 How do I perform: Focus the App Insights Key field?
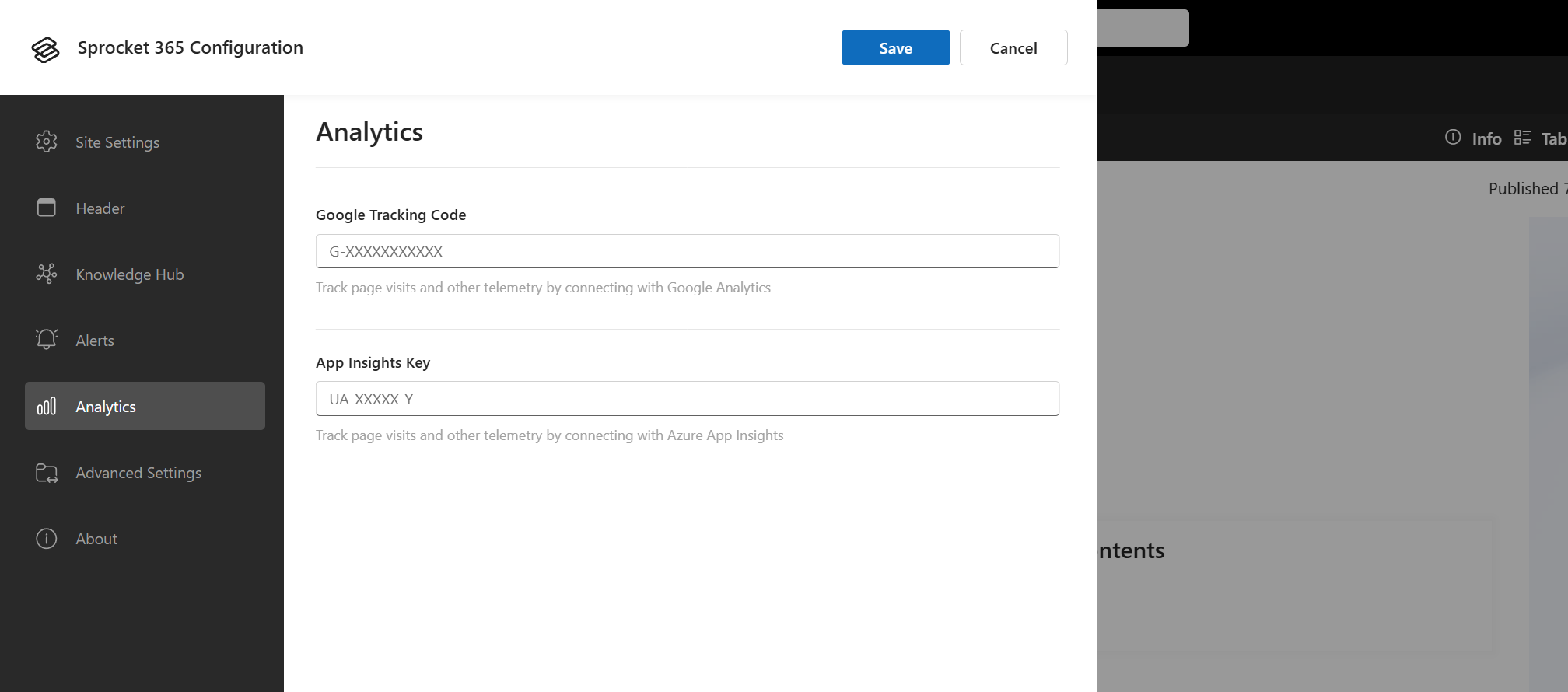[688, 399]
